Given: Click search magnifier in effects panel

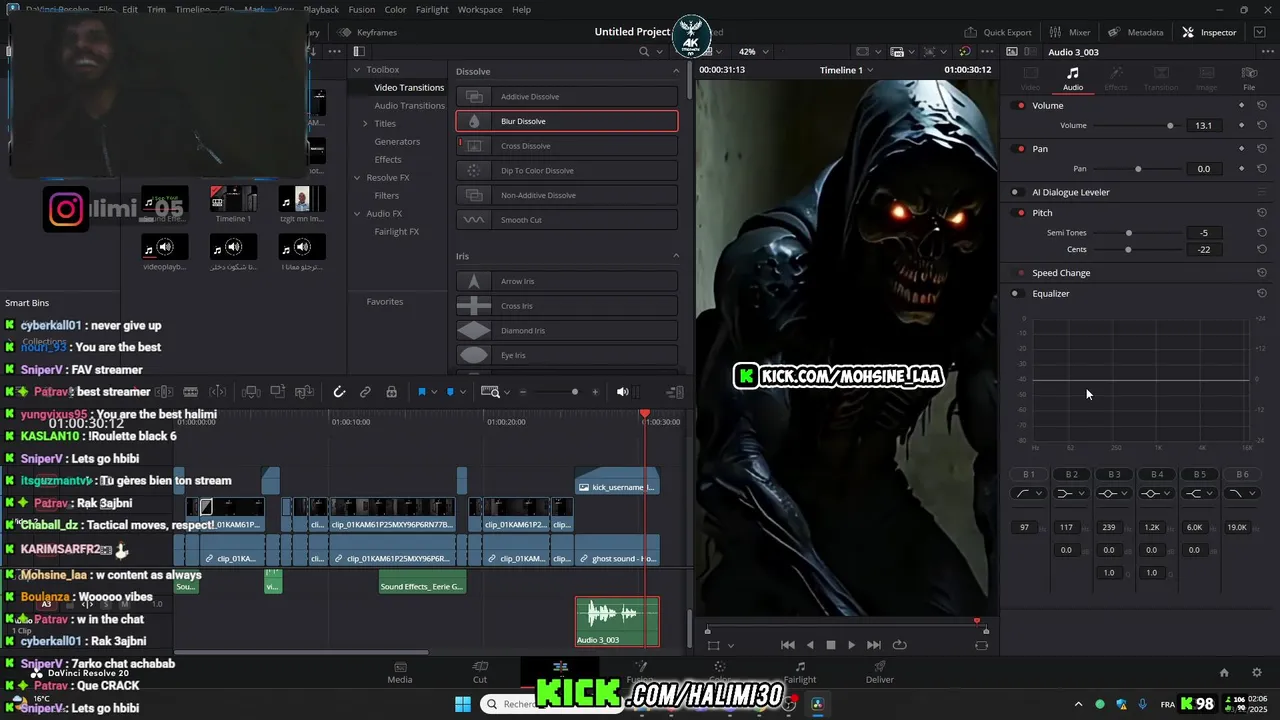Looking at the screenshot, I should pos(644,52).
